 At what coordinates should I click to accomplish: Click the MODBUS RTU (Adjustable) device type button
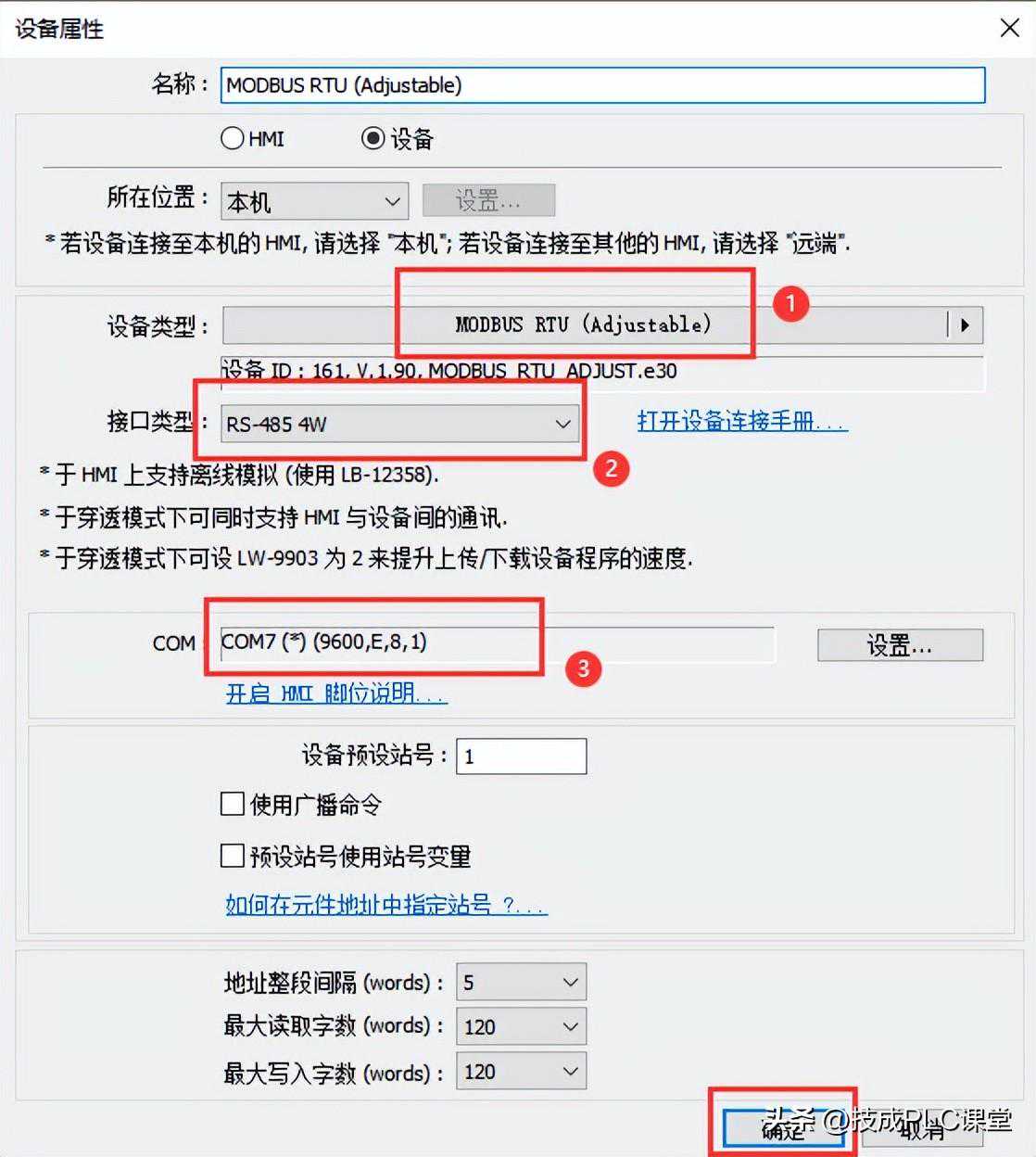(x=584, y=325)
